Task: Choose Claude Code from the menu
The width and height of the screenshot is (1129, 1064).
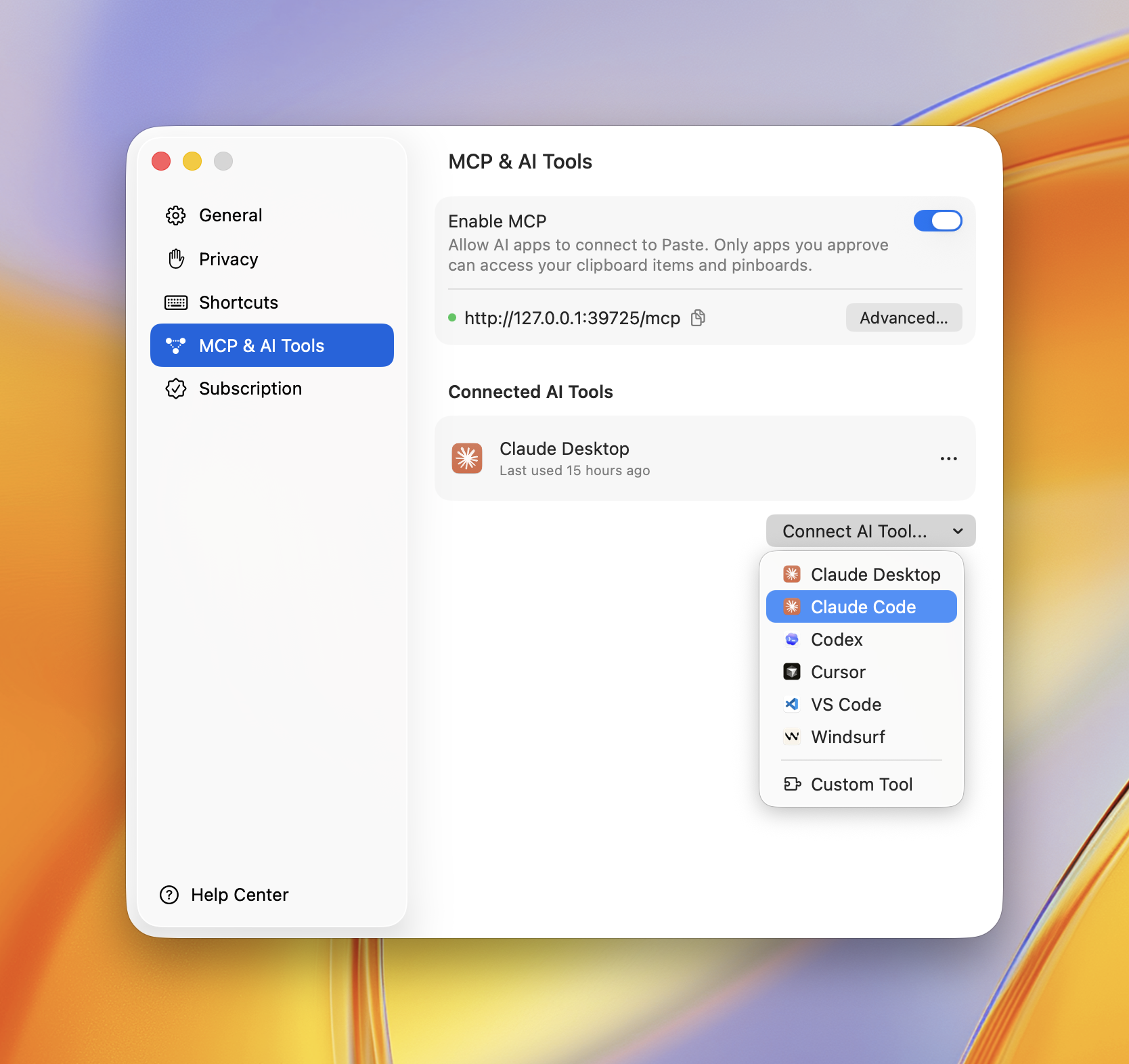Action: 861,606
